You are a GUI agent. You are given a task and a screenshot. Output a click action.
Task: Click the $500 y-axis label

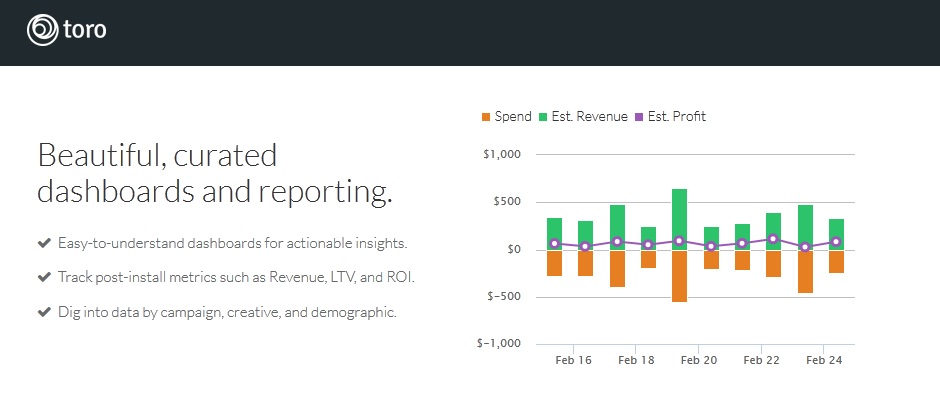click(x=507, y=202)
